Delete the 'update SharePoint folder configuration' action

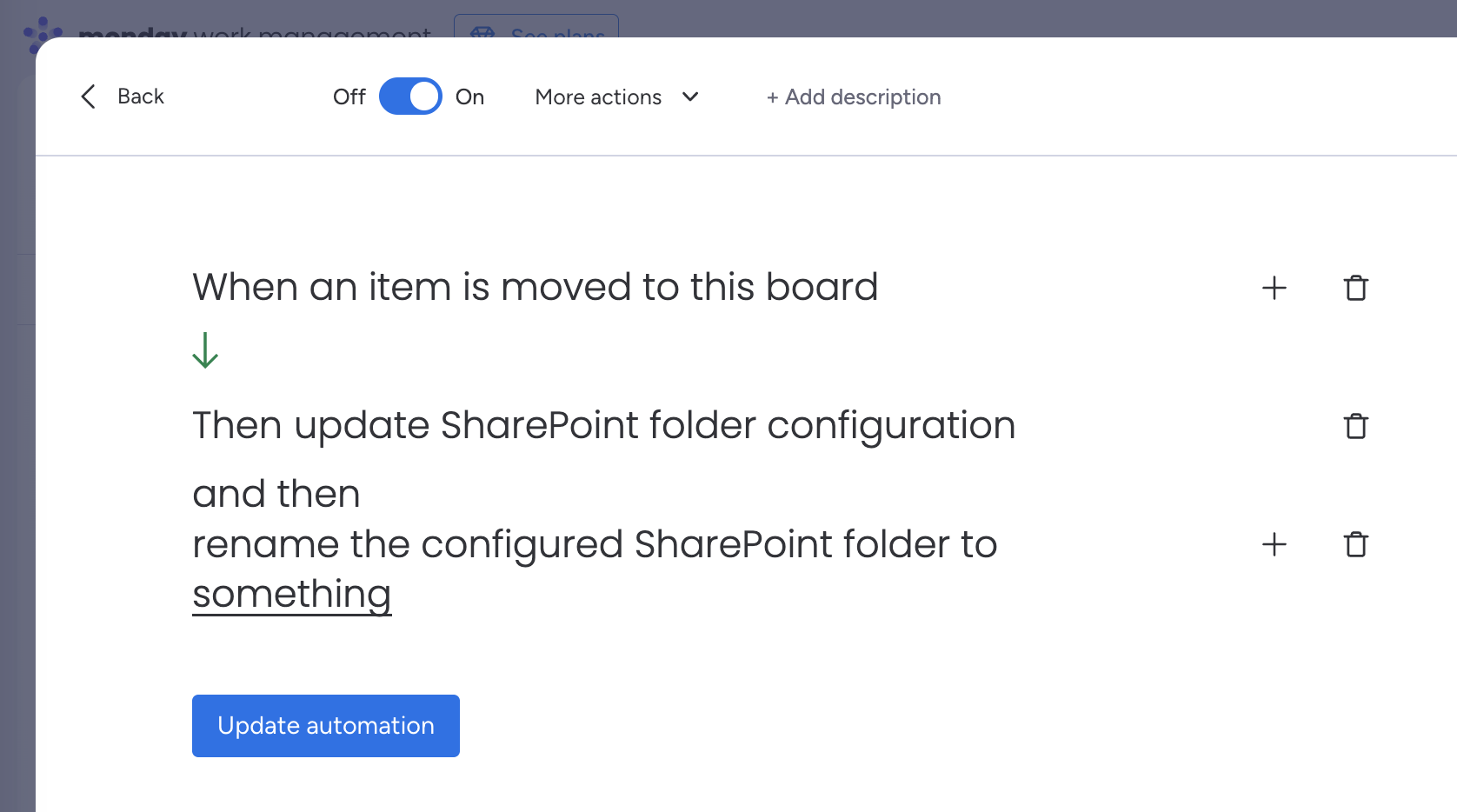pyautogui.click(x=1355, y=426)
